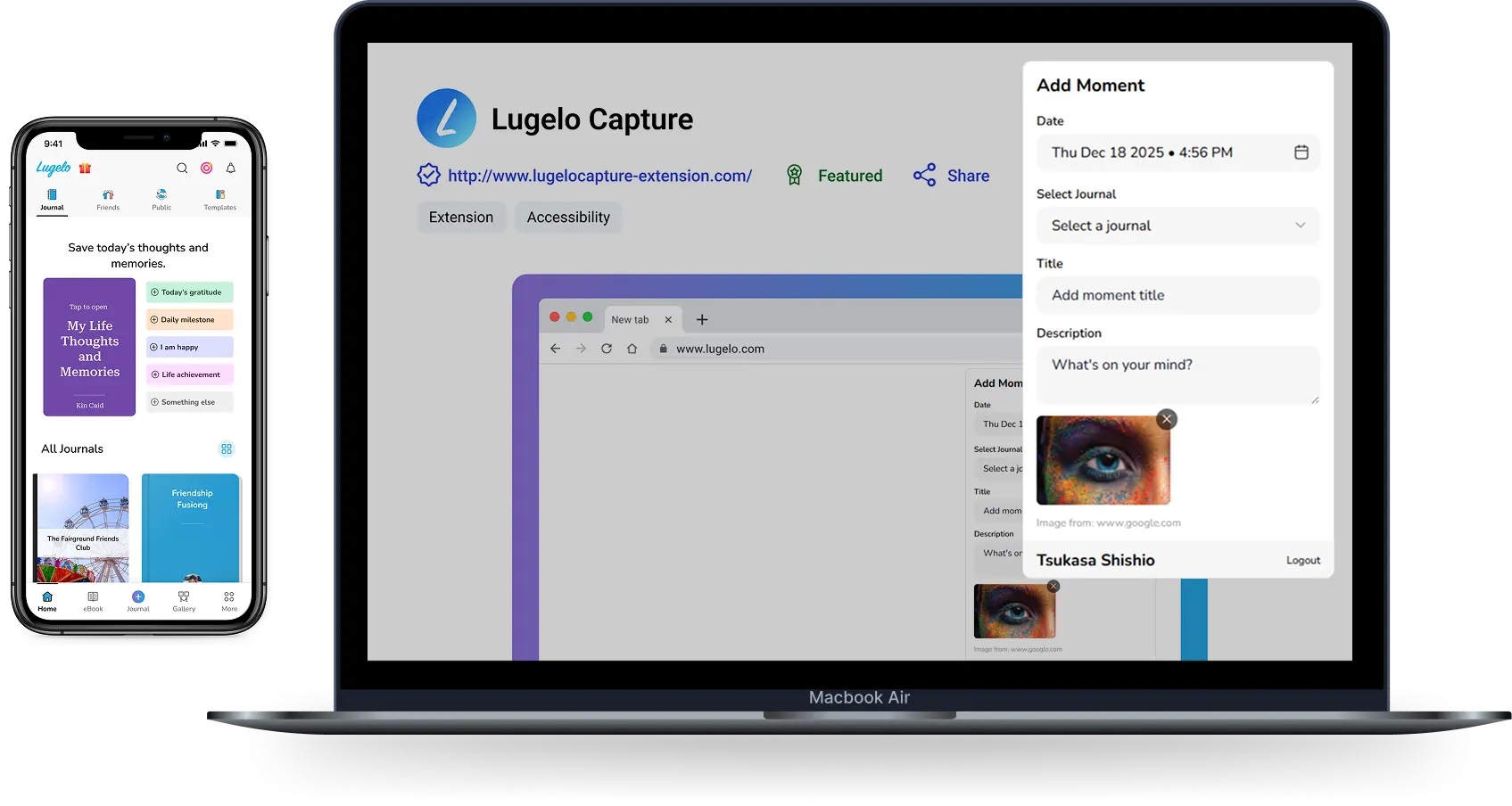The width and height of the screenshot is (1512, 806).
Task: Toggle grid view next to All Journals
Action: tap(227, 449)
